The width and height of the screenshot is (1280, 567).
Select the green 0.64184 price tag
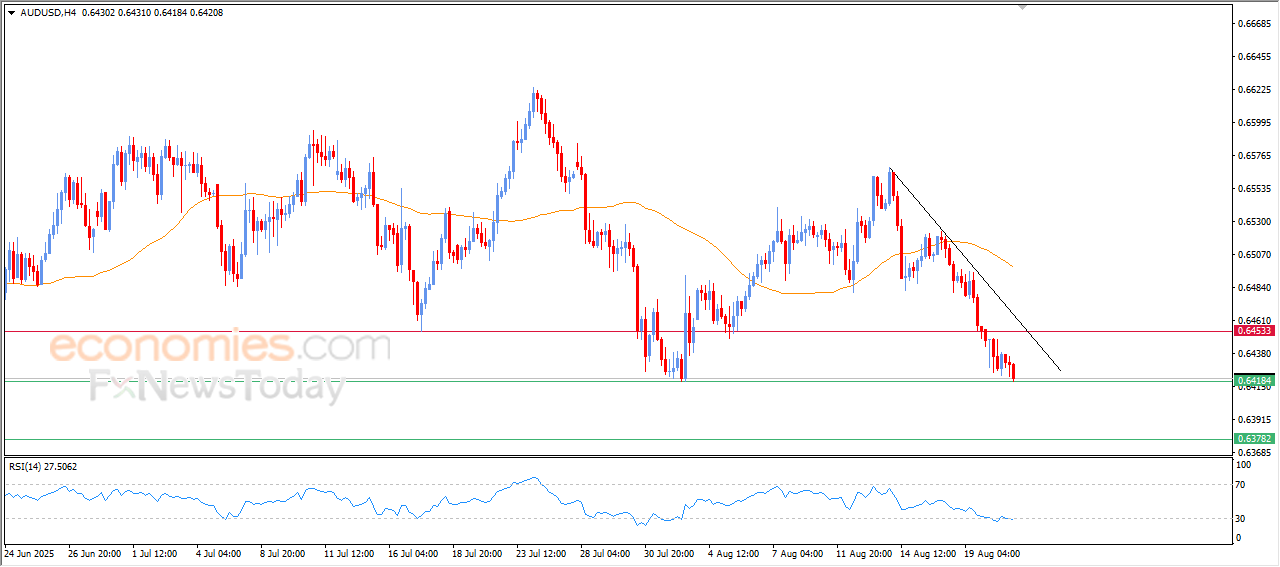tap(1254, 380)
